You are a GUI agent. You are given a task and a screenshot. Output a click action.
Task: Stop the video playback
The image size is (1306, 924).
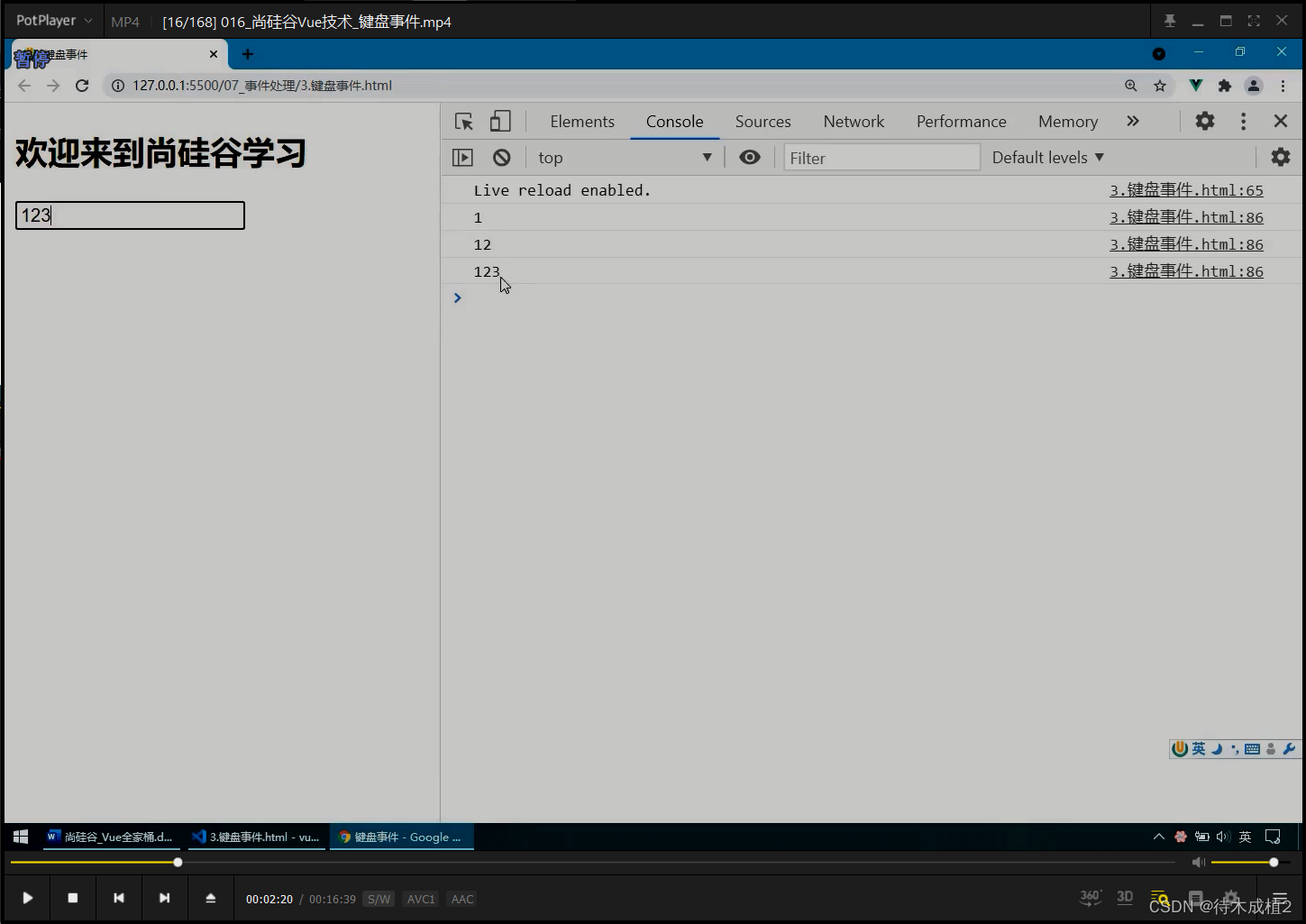tap(73, 898)
